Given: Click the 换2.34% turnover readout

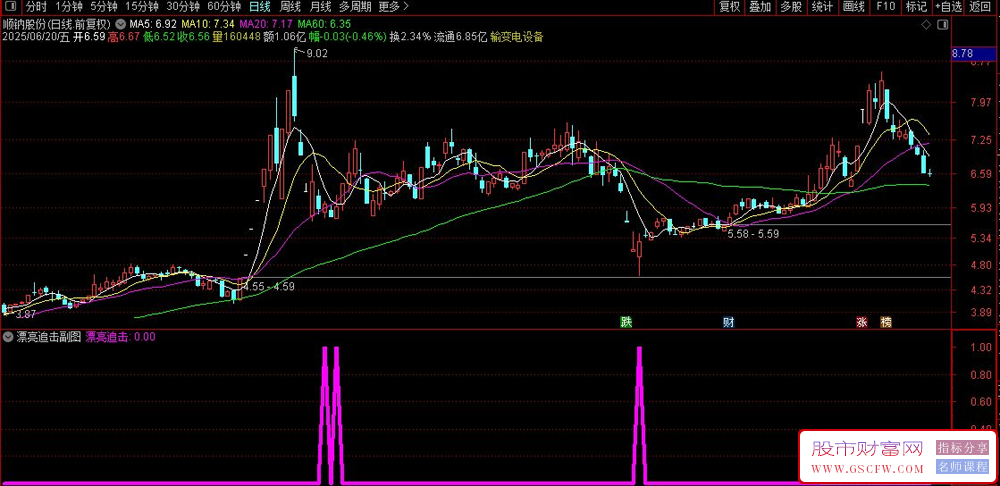Looking at the screenshot, I should point(410,37).
